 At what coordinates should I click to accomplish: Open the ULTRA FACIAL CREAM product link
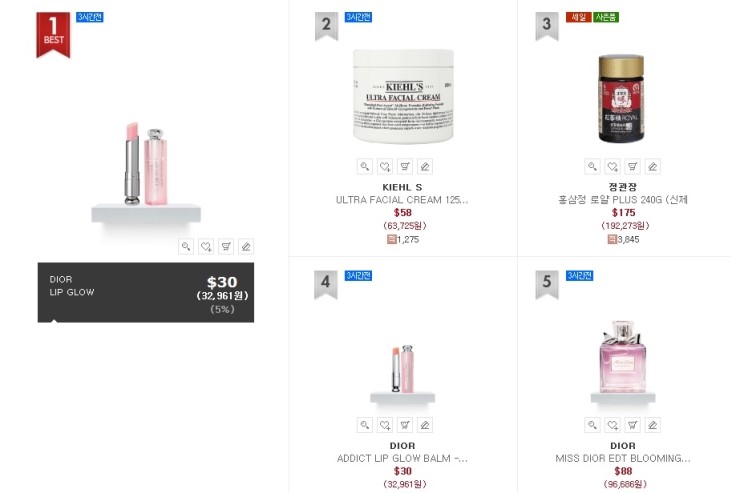coord(402,200)
